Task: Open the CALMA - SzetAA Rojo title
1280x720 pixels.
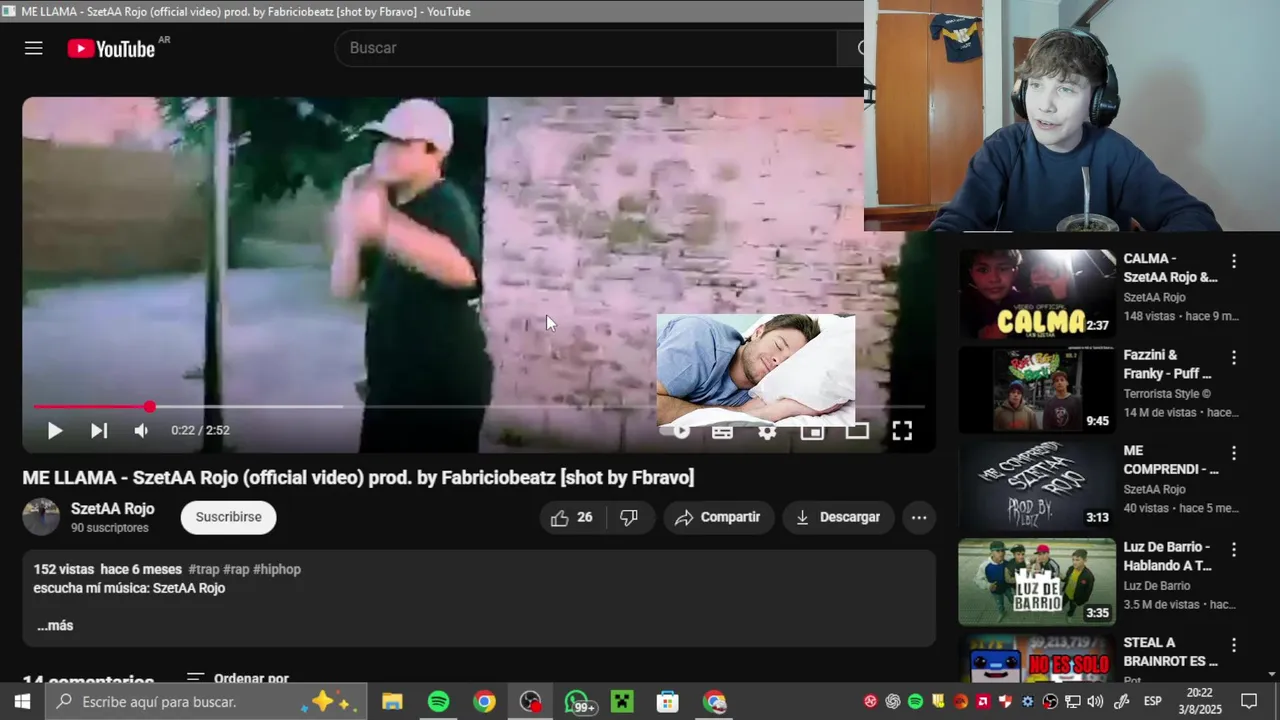Action: (x=1170, y=268)
